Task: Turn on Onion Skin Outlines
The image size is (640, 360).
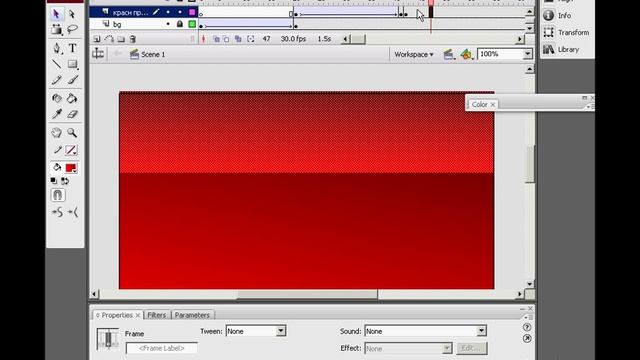Action: (x=227, y=39)
